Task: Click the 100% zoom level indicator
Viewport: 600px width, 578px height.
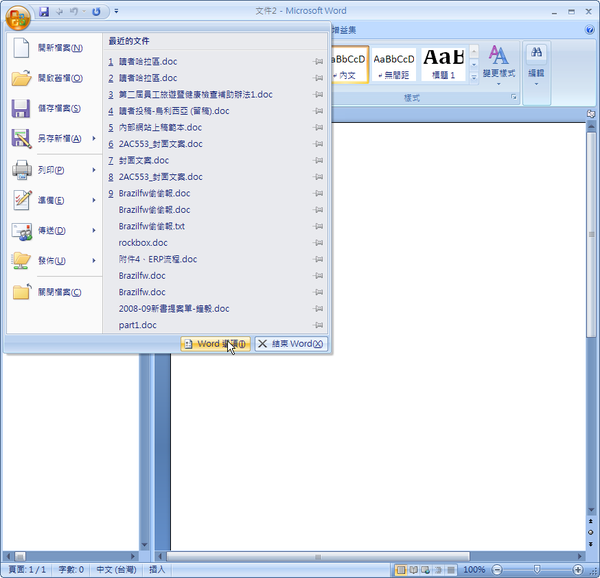Action: [474, 570]
